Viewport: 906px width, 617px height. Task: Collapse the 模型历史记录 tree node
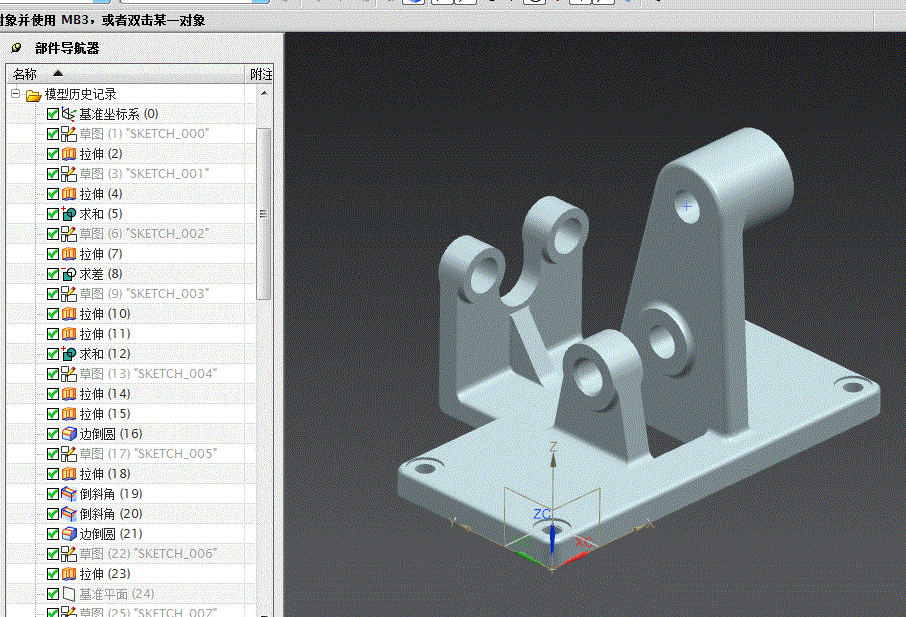coord(16,93)
